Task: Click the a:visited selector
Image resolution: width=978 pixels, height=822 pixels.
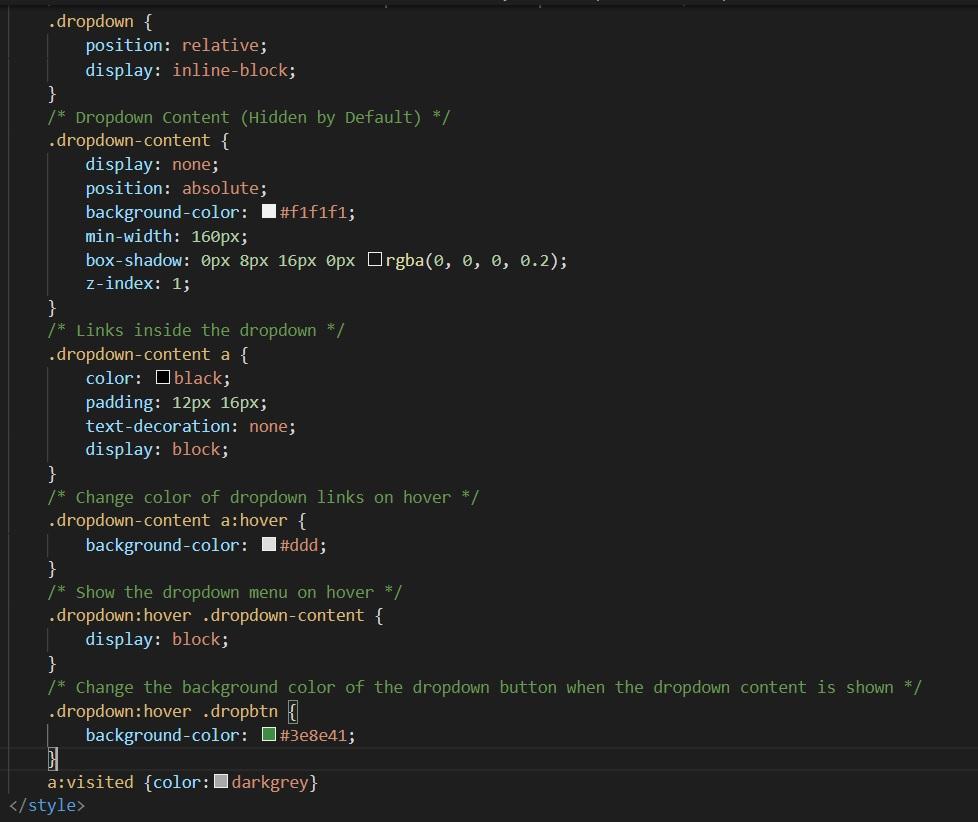Action: (89, 781)
